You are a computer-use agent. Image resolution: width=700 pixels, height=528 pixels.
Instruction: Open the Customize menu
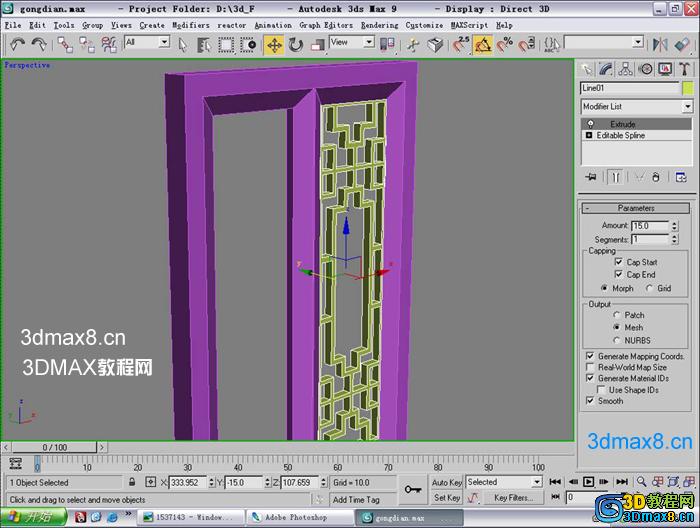(424, 25)
